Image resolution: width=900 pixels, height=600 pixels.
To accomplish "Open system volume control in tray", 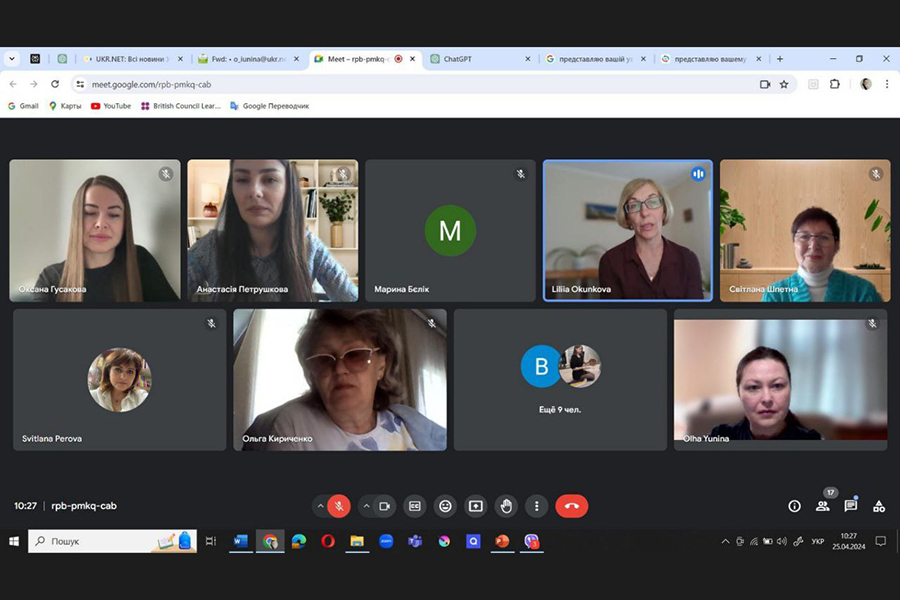I will click(782, 541).
